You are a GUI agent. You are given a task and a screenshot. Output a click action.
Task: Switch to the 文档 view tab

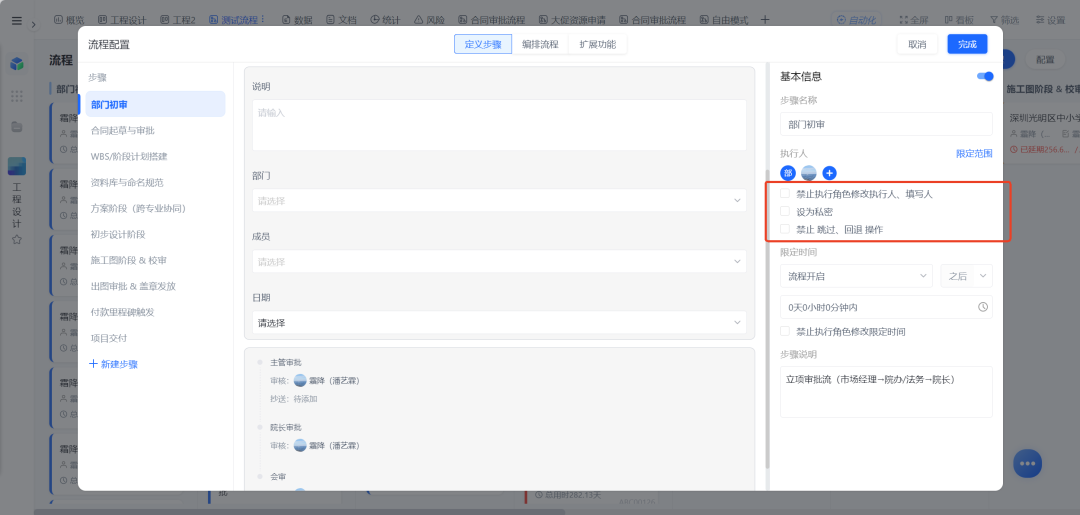(342, 20)
